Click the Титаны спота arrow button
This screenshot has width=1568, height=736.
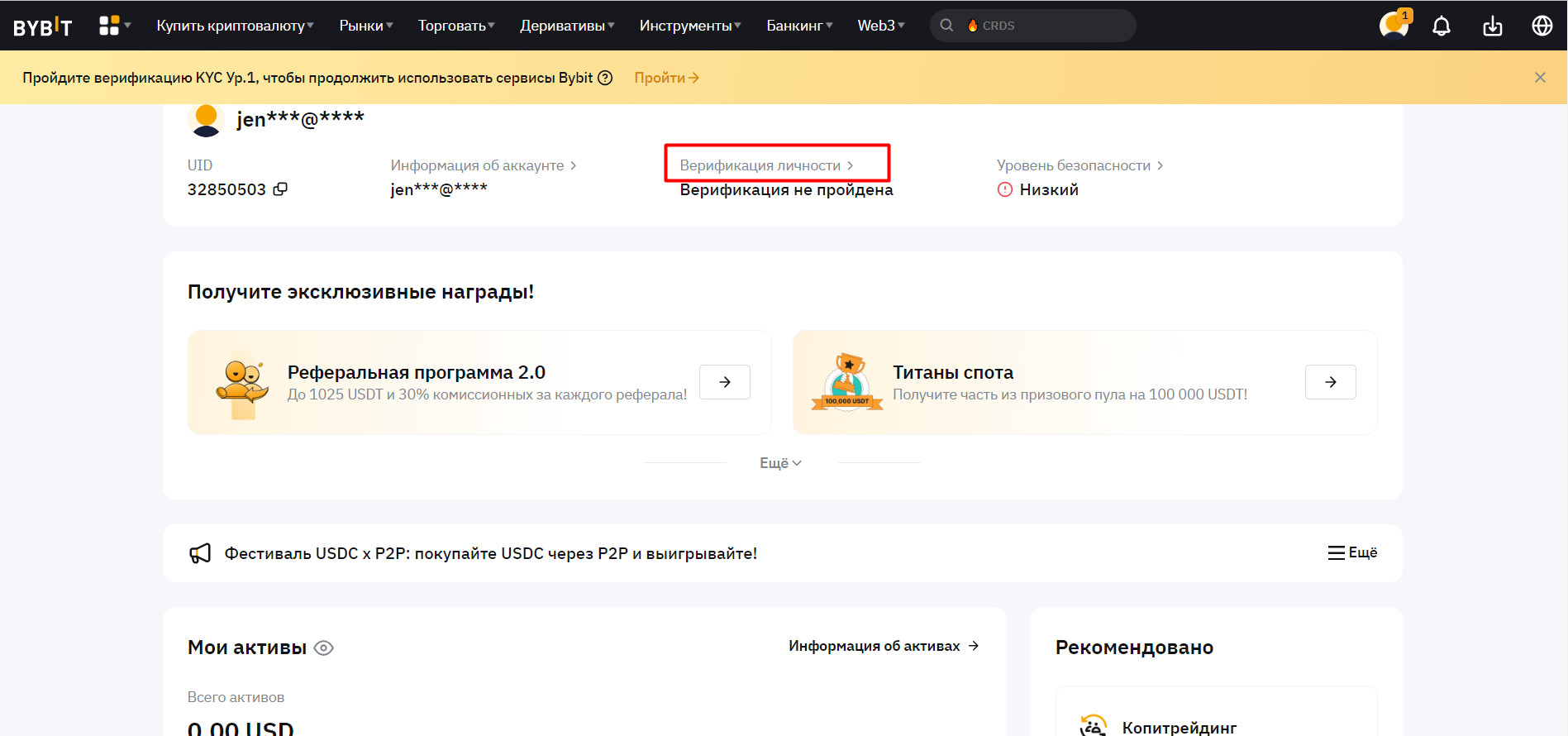coord(1331,382)
